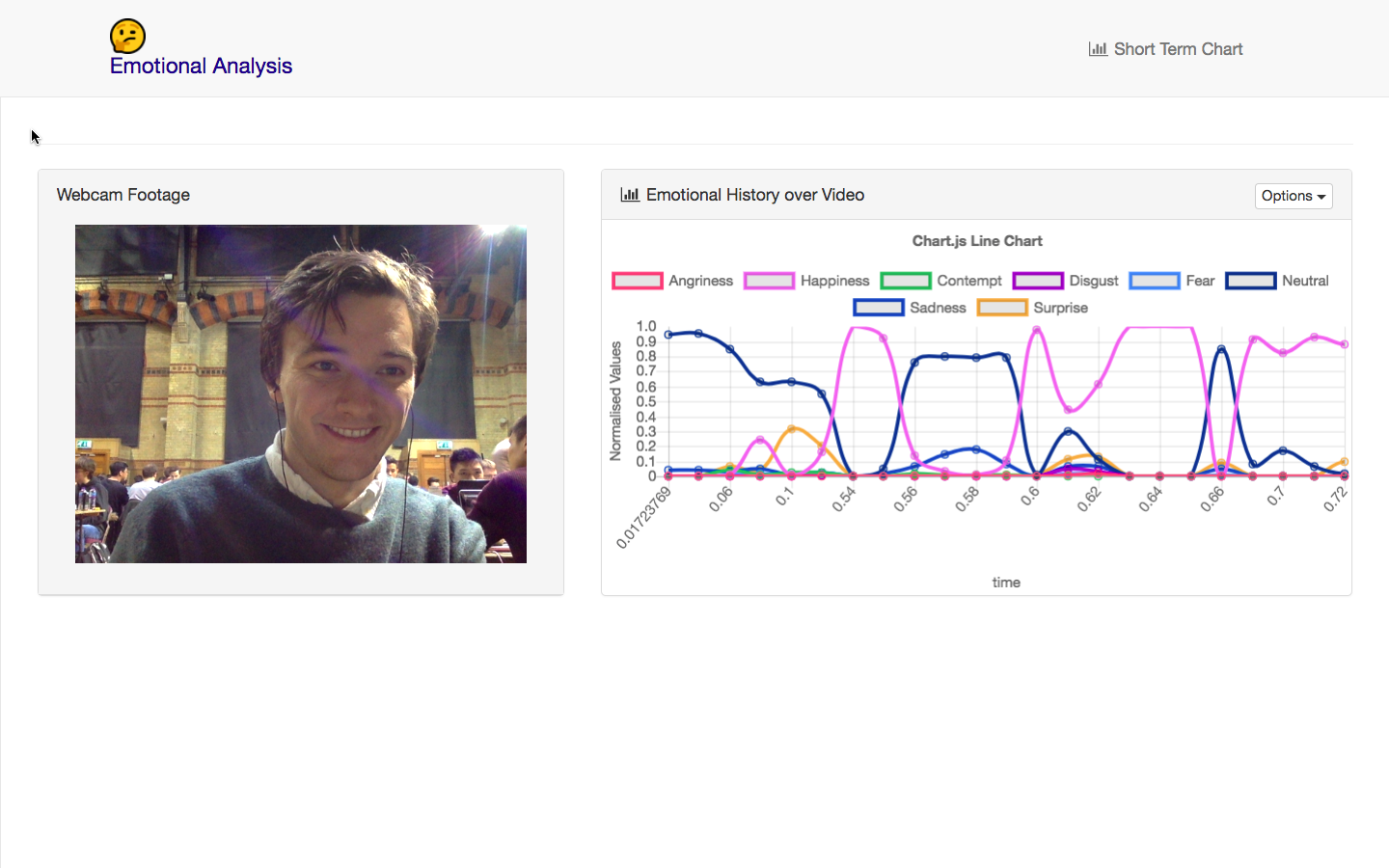Click the bar chart icon beside Short Term Chart
The width and height of the screenshot is (1389, 868).
(x=1098, y=49)
